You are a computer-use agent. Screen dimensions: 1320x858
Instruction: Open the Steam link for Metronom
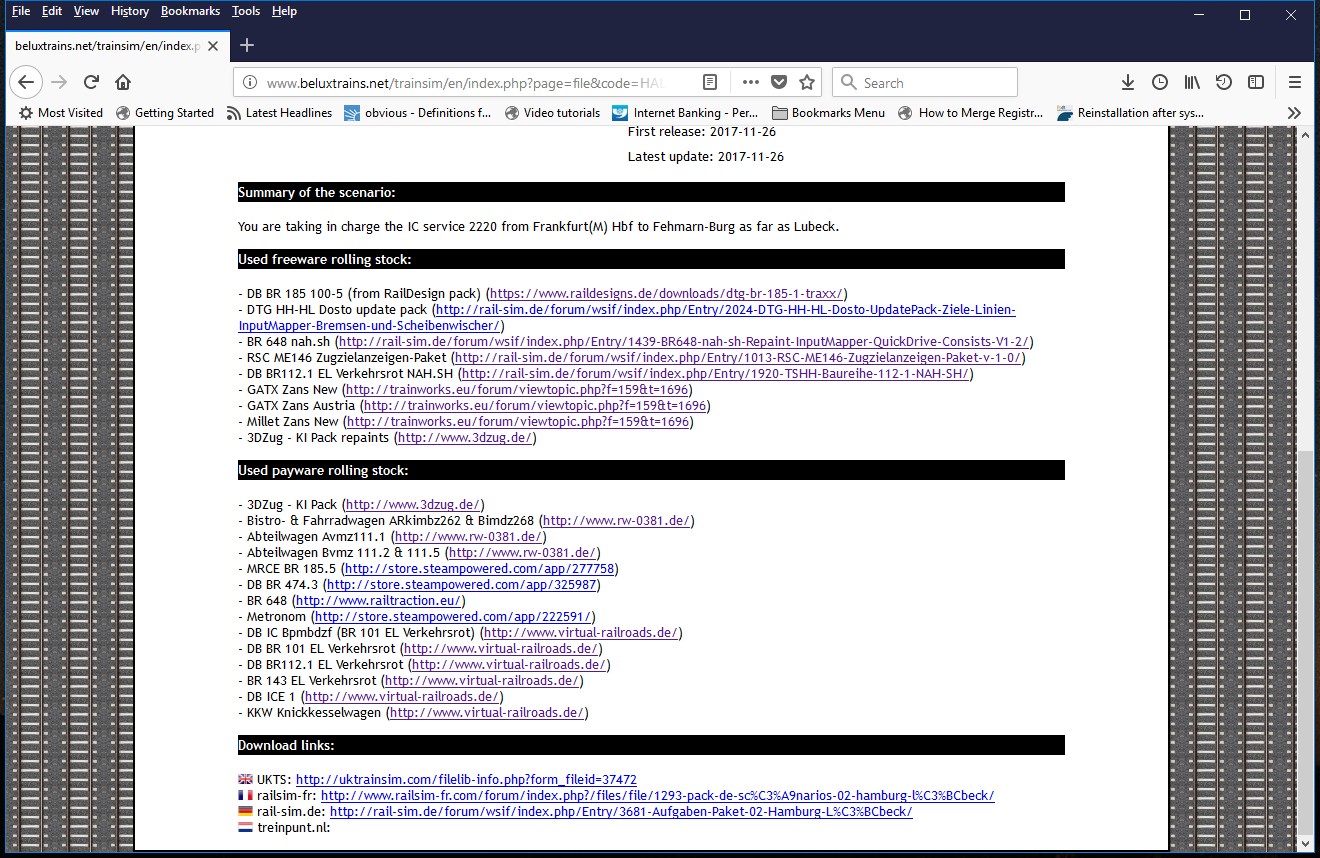click(x=453, y=617)
